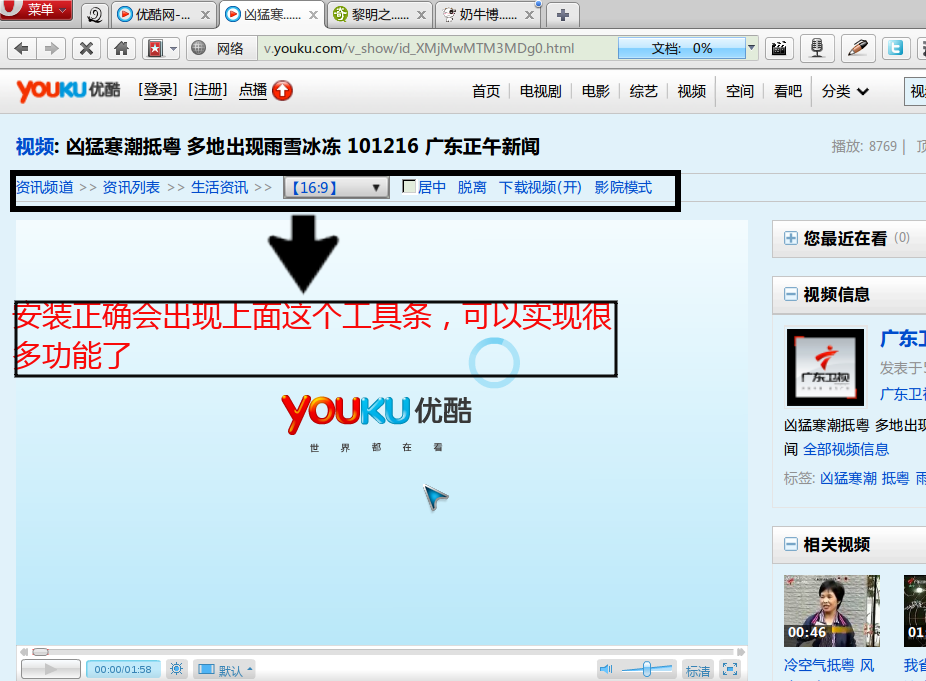Click the brightness settings icon in player
Image resolution: width=926 pixels, height=681 pixels.
point(176,669)
